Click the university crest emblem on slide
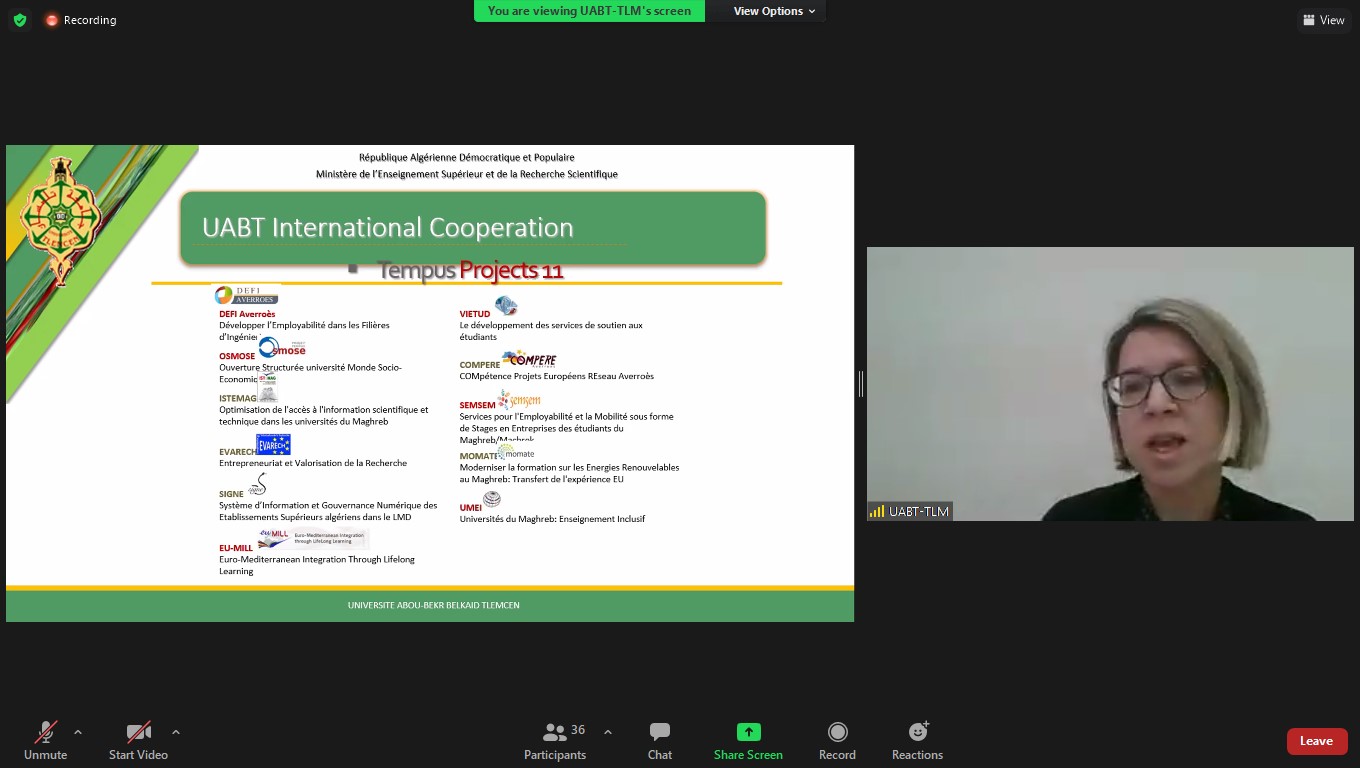 click(61, 219)
